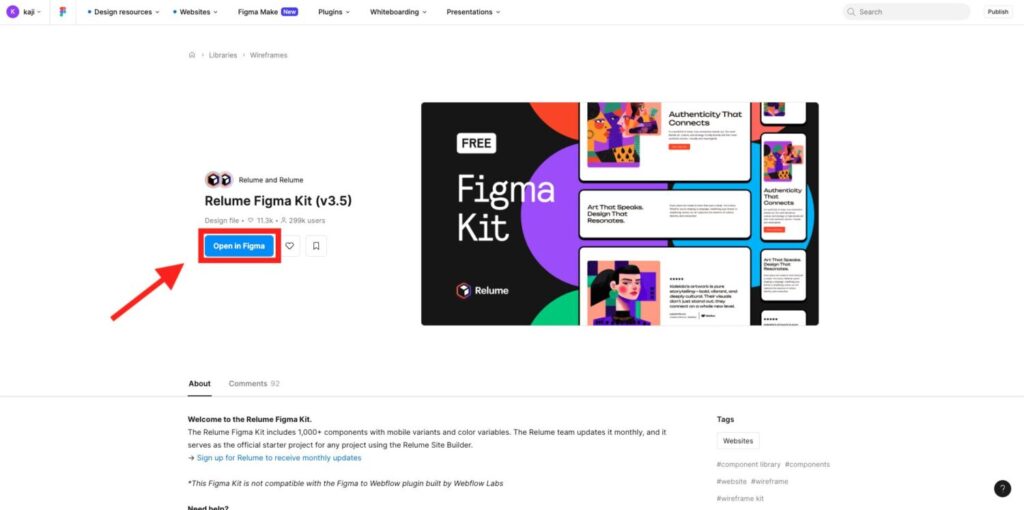
Task: Expand the Websites dropdown menu
Action: 196,12
